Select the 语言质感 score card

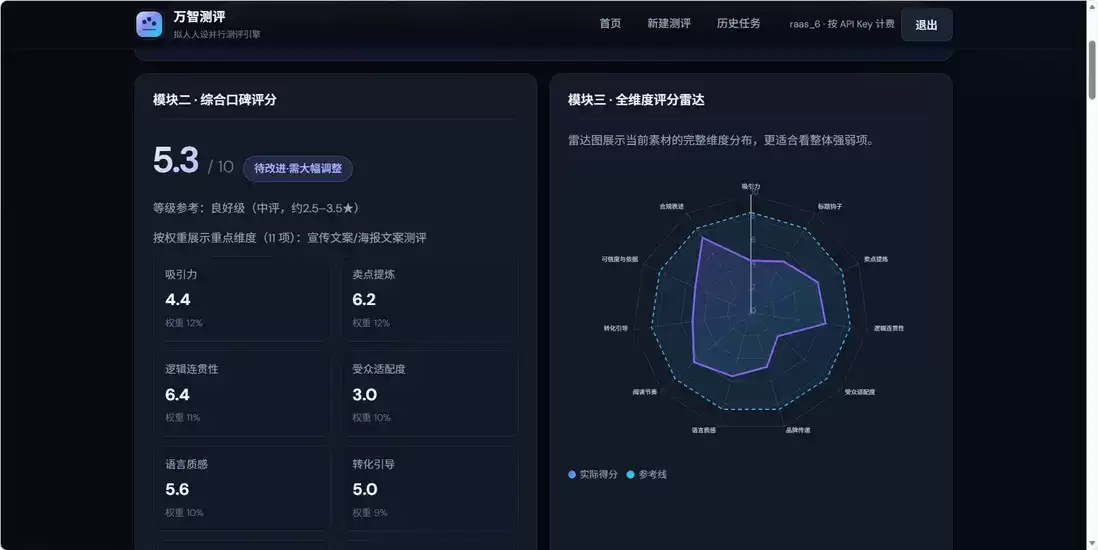(242, 488)
